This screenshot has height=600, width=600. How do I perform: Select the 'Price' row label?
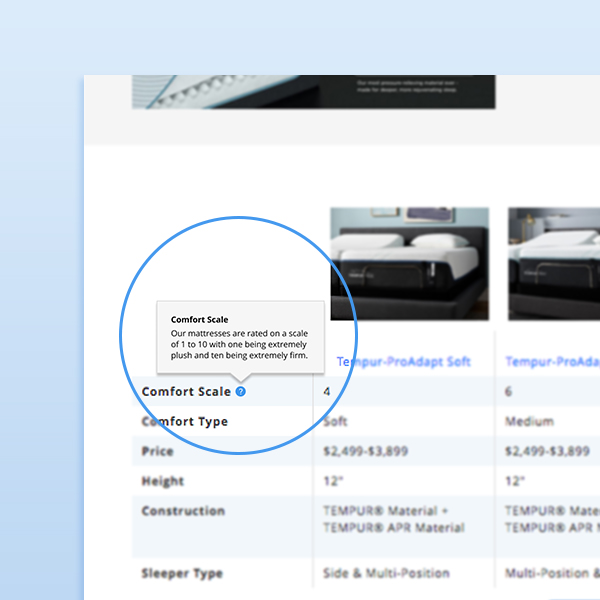[157, 451]
